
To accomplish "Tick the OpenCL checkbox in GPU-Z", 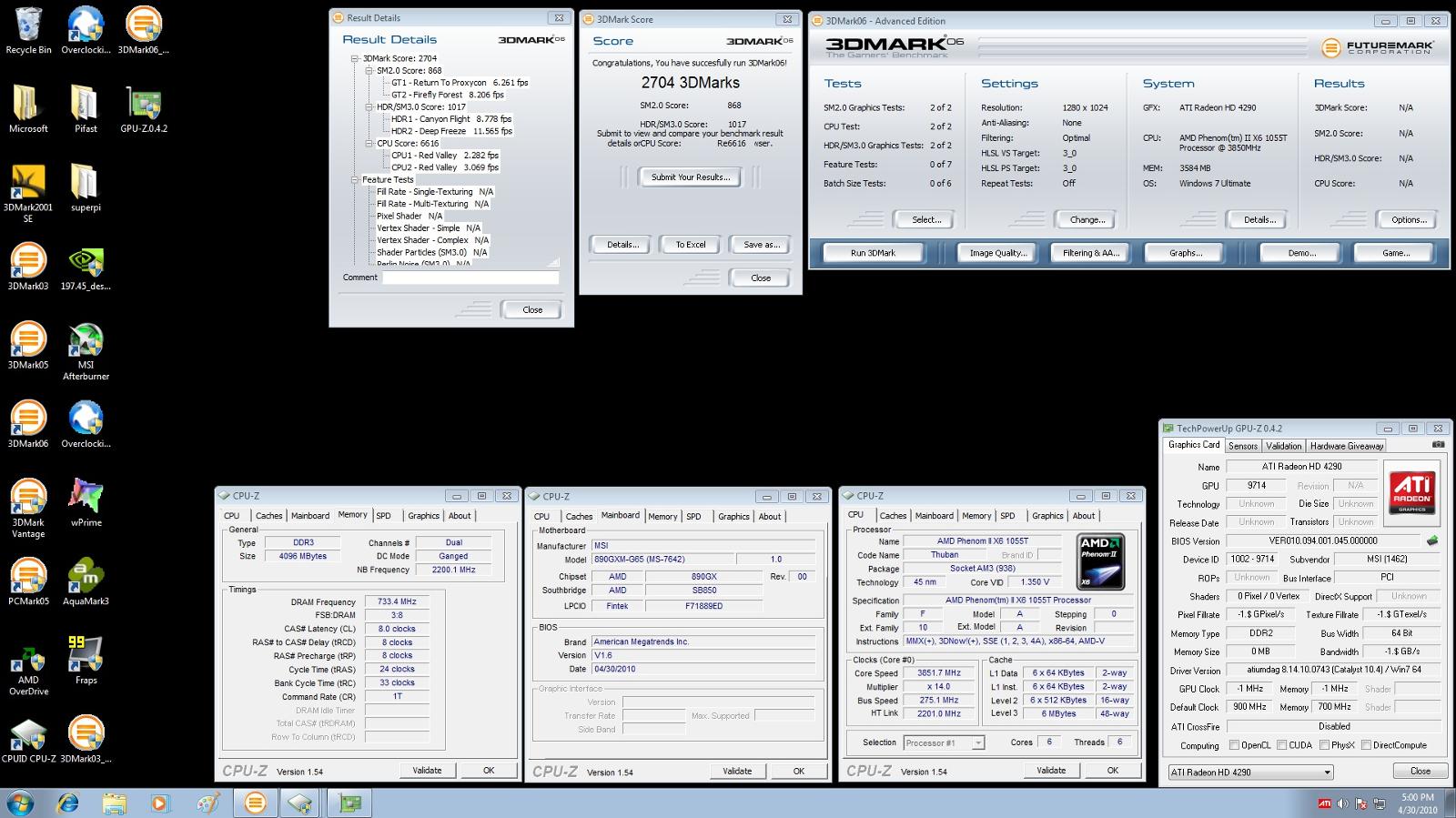I will [x=1234, y=745].
